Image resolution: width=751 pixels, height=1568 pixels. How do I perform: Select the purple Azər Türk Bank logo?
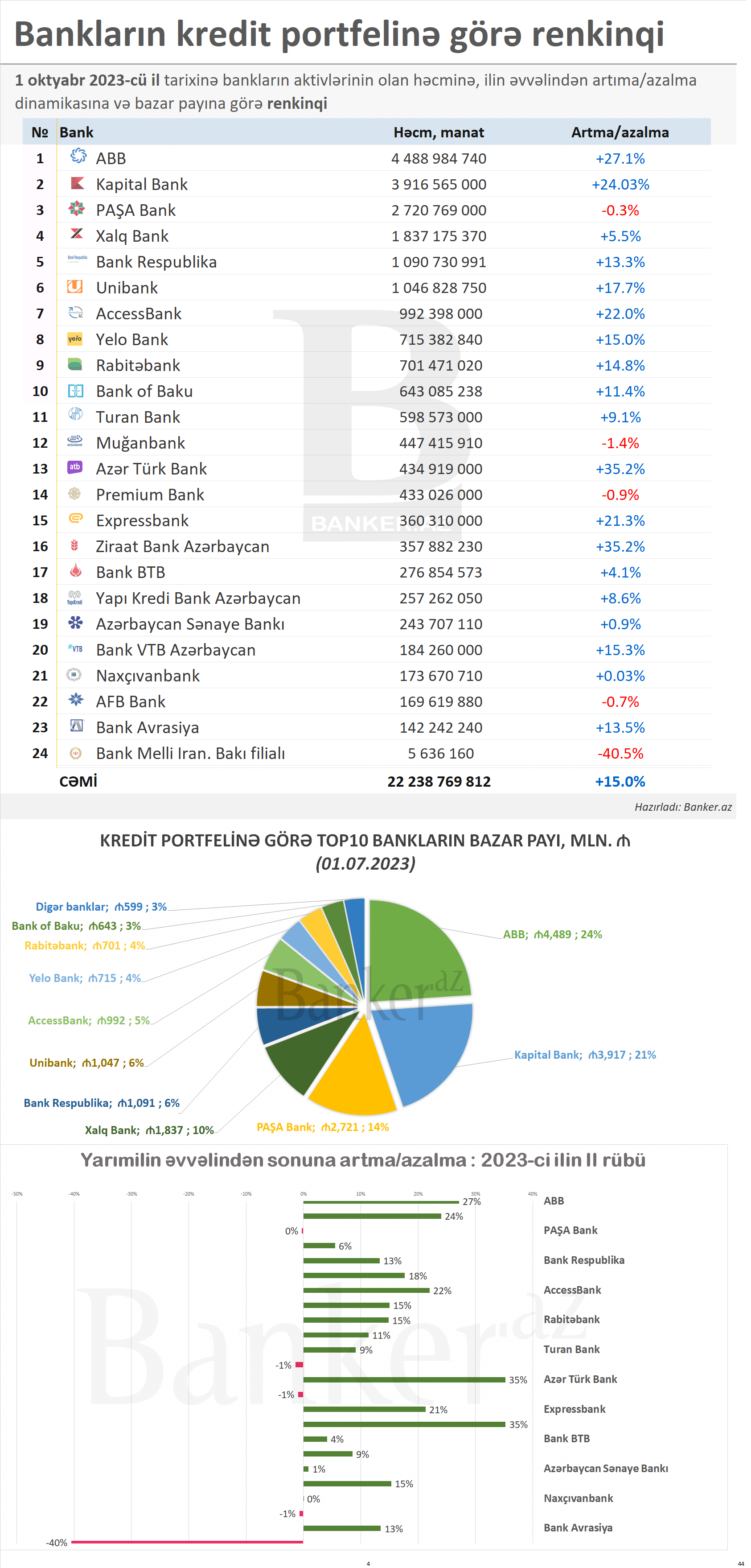[75, 467]
